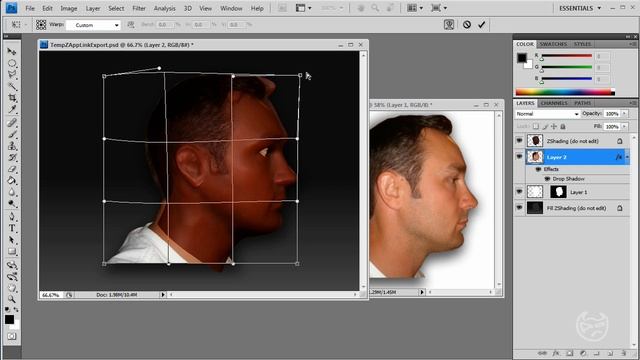The image size is (640, 360).
Task: Select the Blur tool
Action: pos(11,192)
